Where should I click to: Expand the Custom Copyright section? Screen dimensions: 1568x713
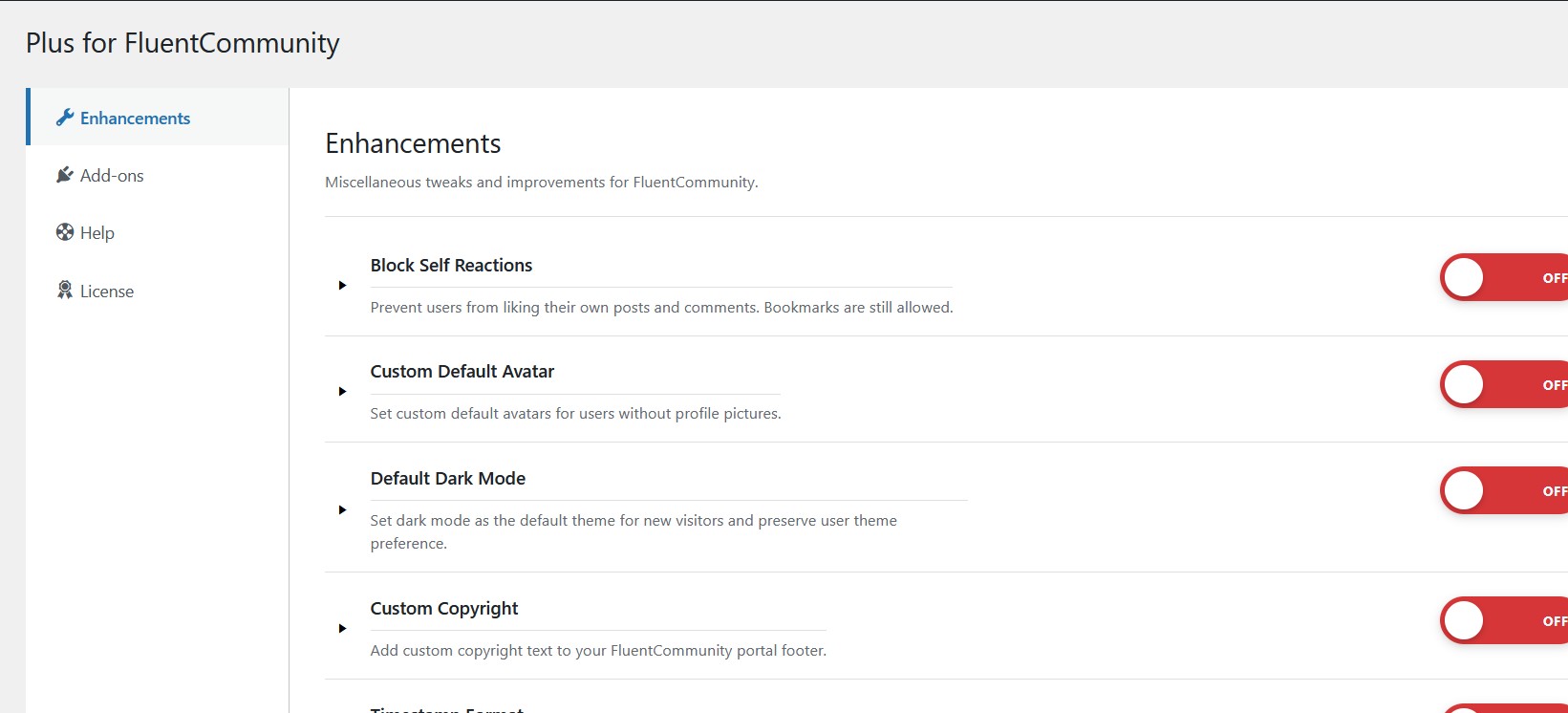[342, 628]
